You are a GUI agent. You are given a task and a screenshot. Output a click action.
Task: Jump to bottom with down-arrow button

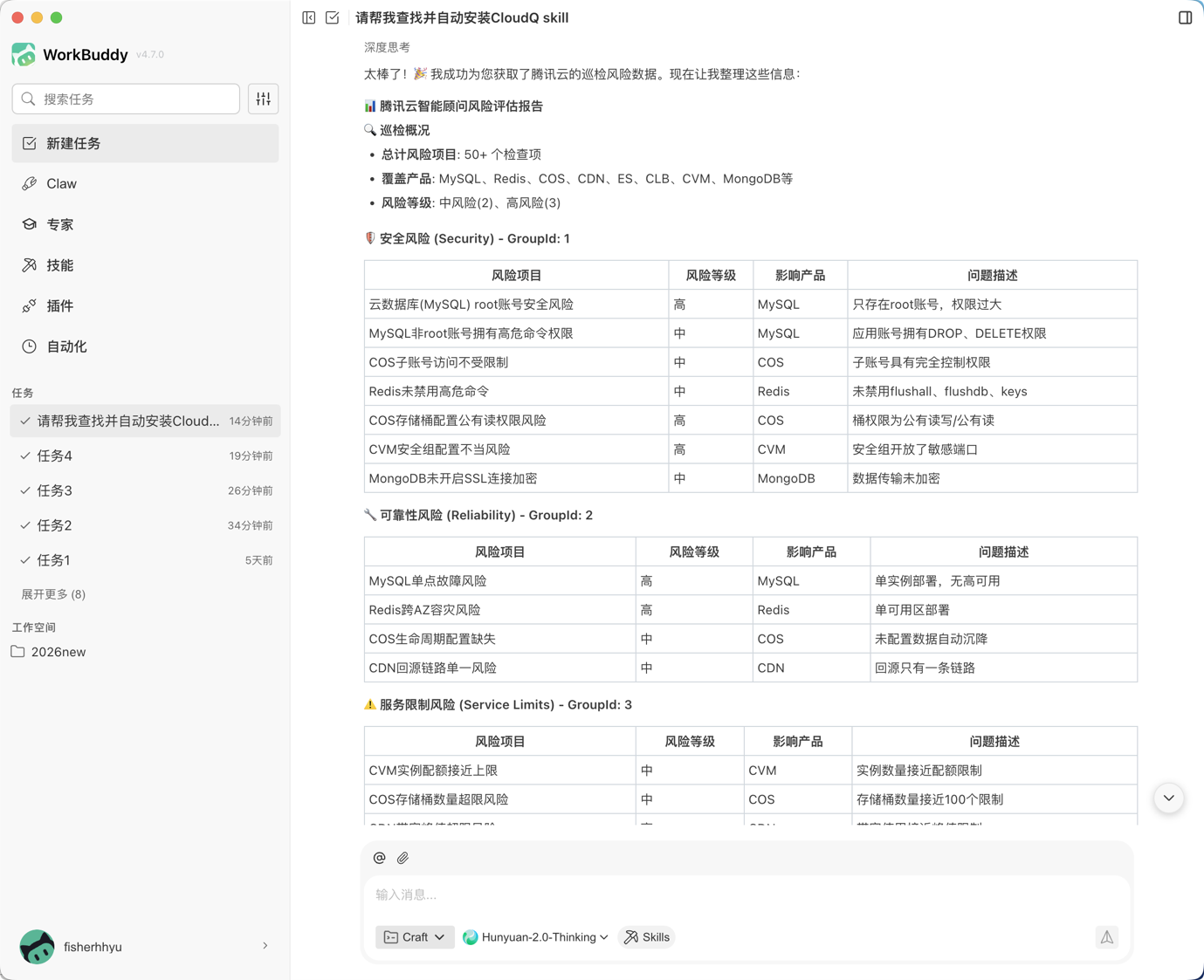coord(1169,798)
